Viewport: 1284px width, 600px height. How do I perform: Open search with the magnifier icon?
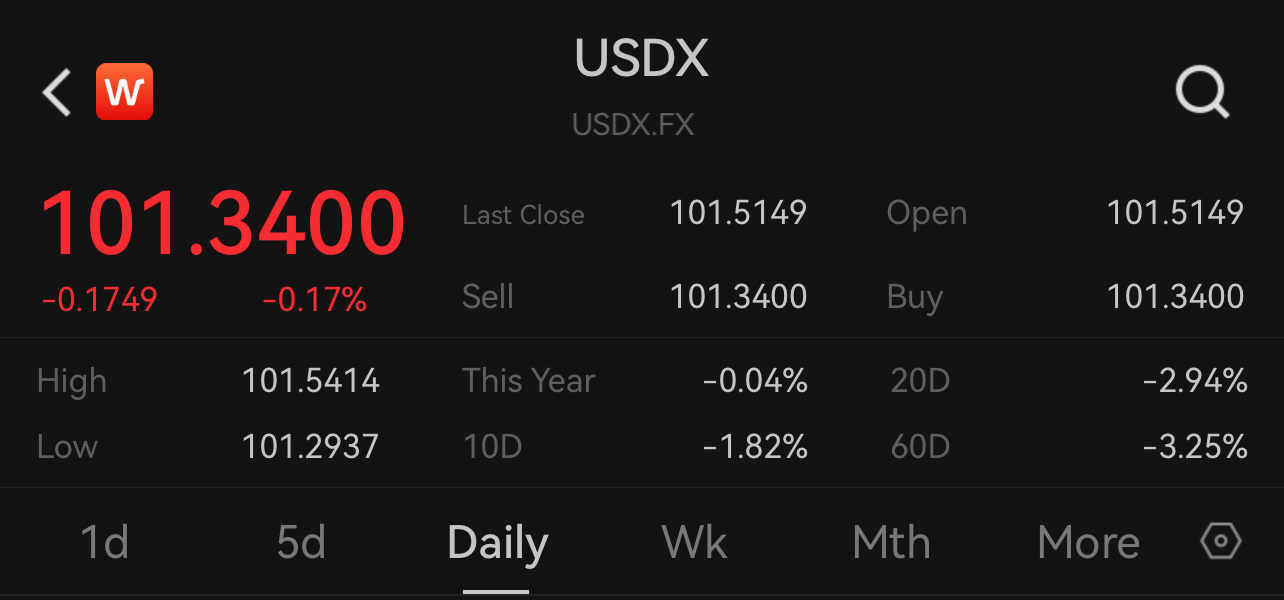[x=1202, y=93]
